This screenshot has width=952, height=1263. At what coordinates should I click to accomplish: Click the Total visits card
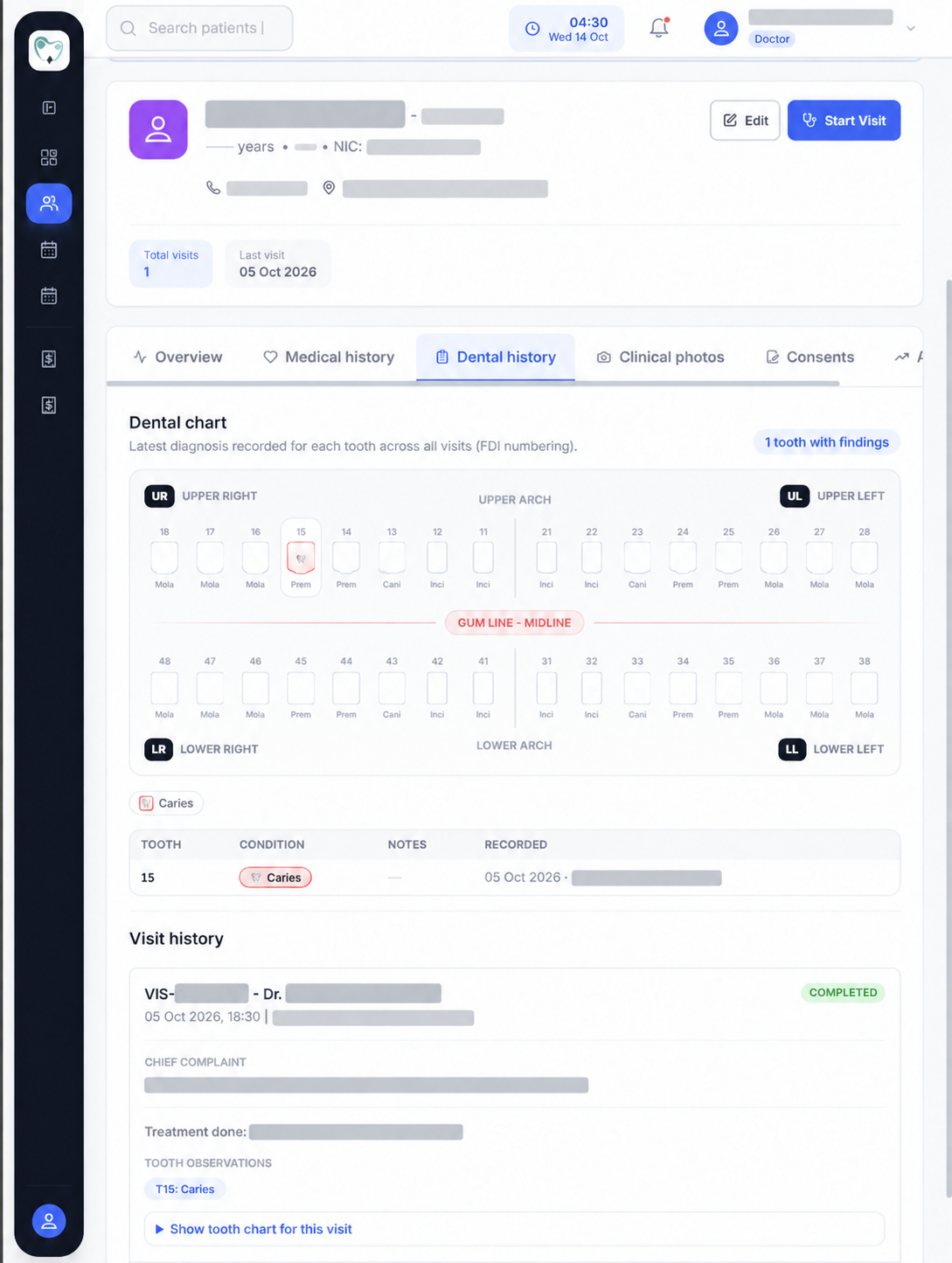tap(171, 263)
